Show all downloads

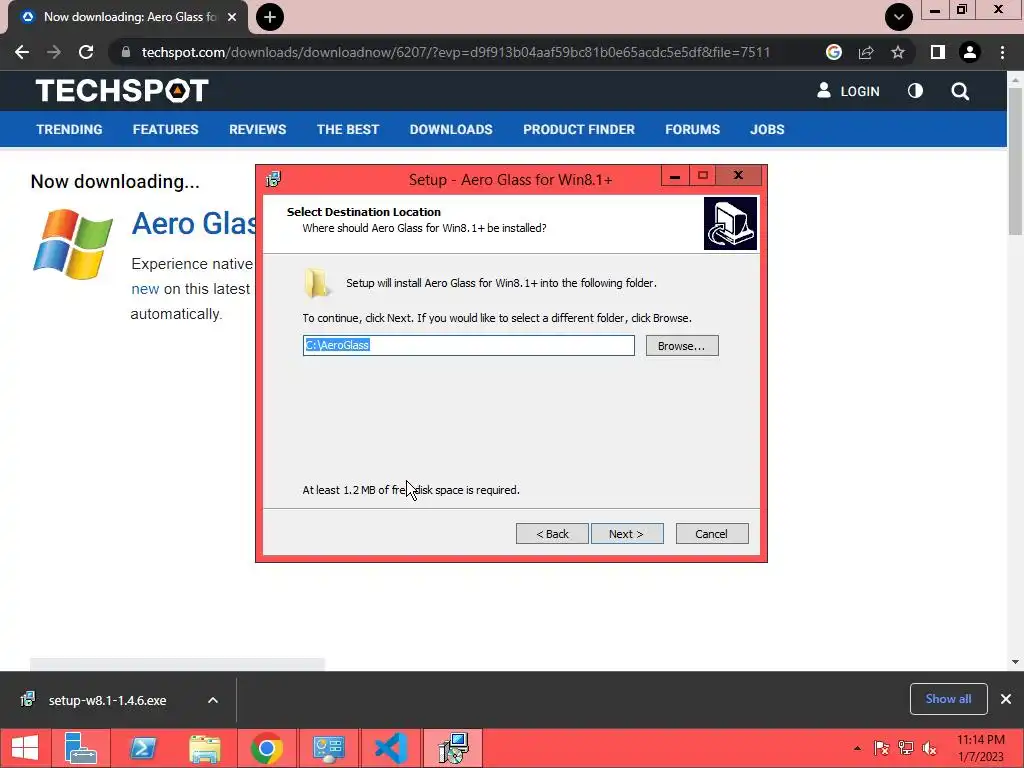[x=948, y=699]
